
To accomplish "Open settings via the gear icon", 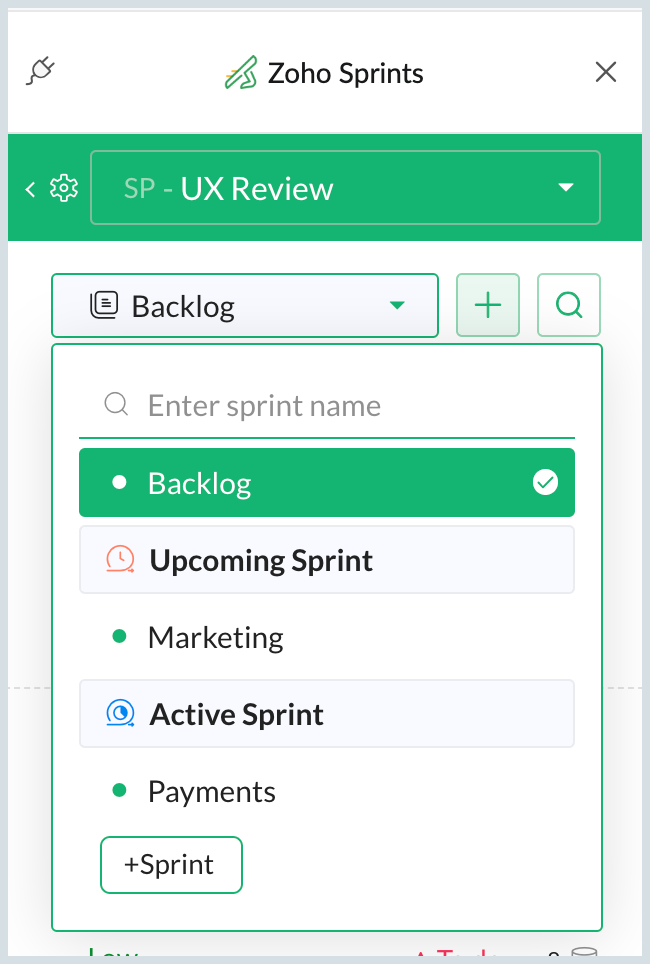I will click(x=64, y=188).
